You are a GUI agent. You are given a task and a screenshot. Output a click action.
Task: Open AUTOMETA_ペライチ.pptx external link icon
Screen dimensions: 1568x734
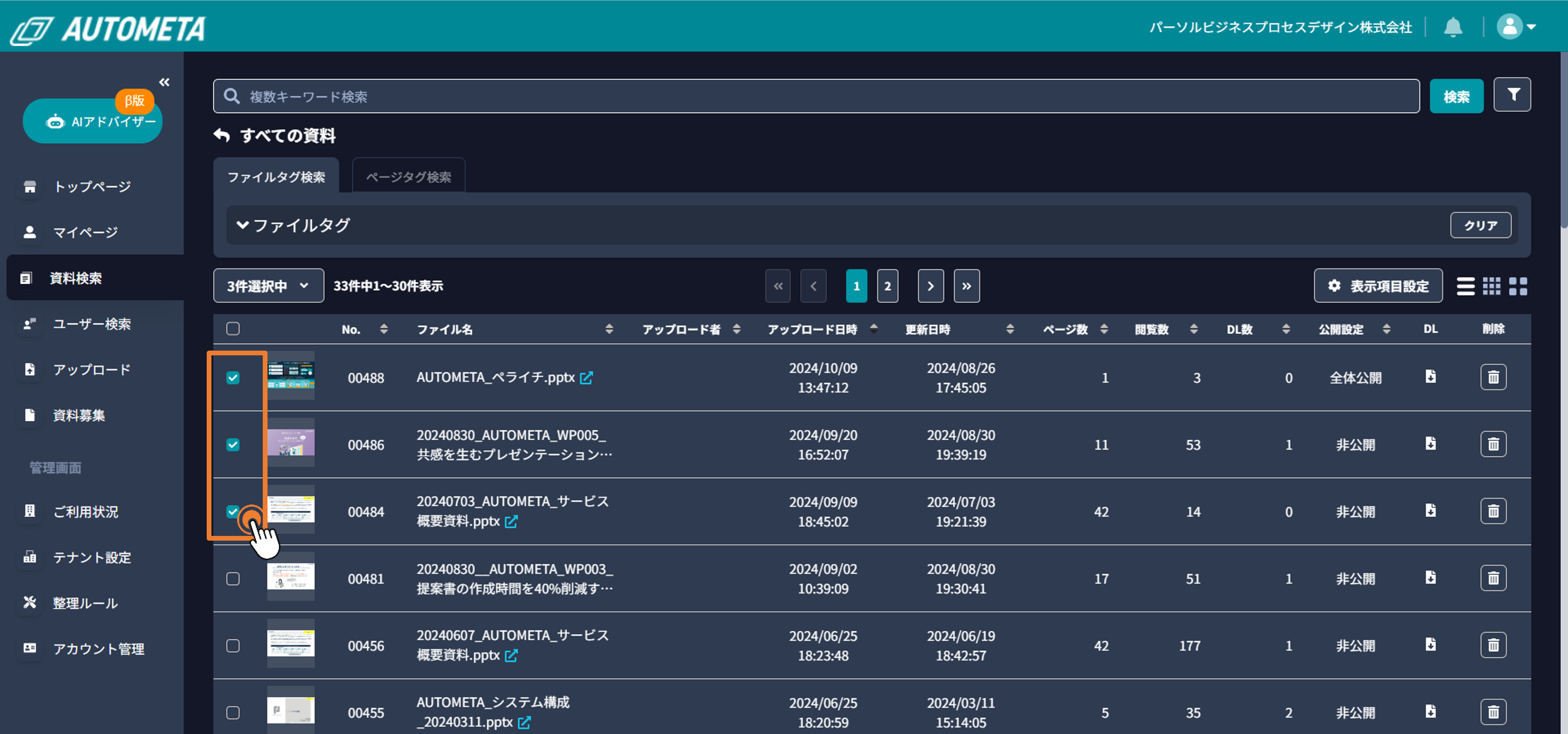pyautogui.click(x=586, y=378)
